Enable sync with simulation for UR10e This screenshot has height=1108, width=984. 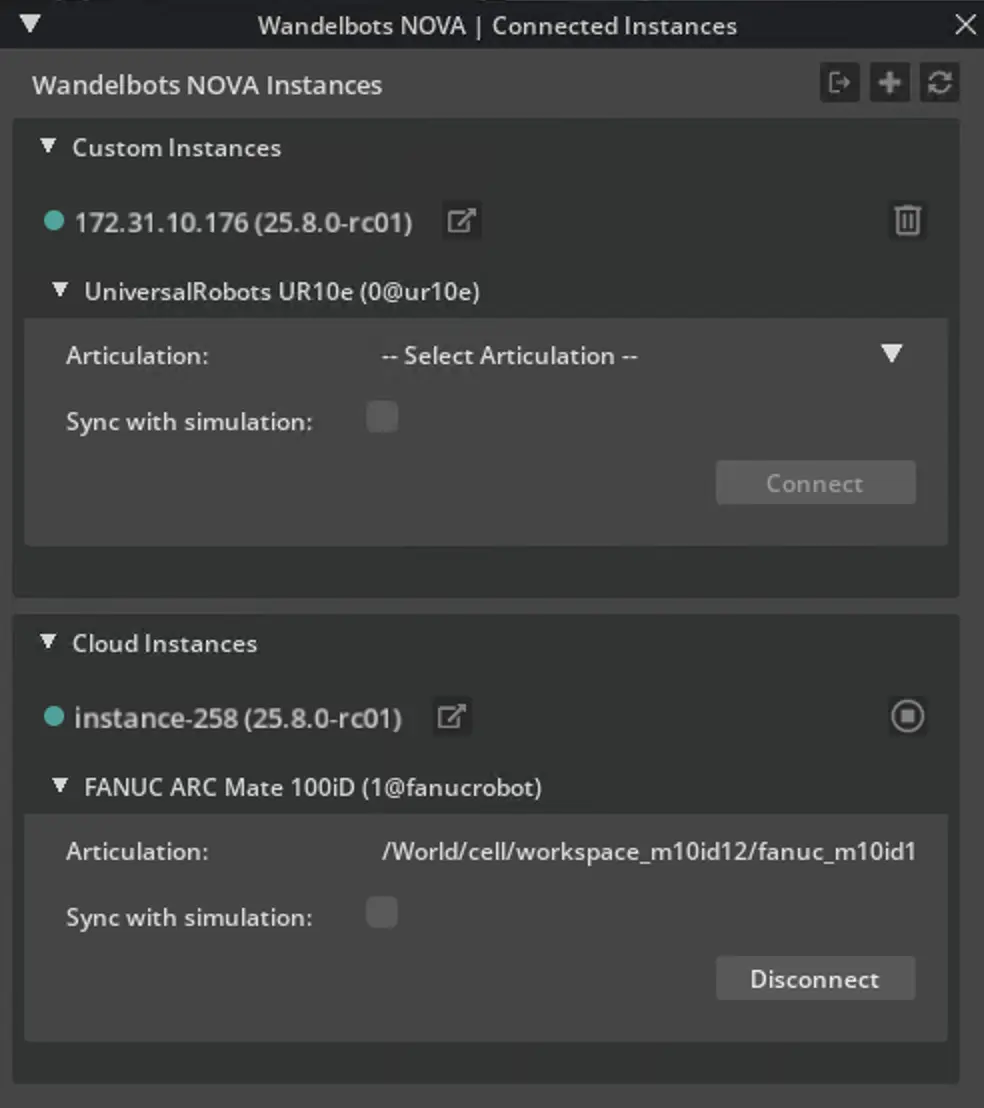(x=382, y=417)
